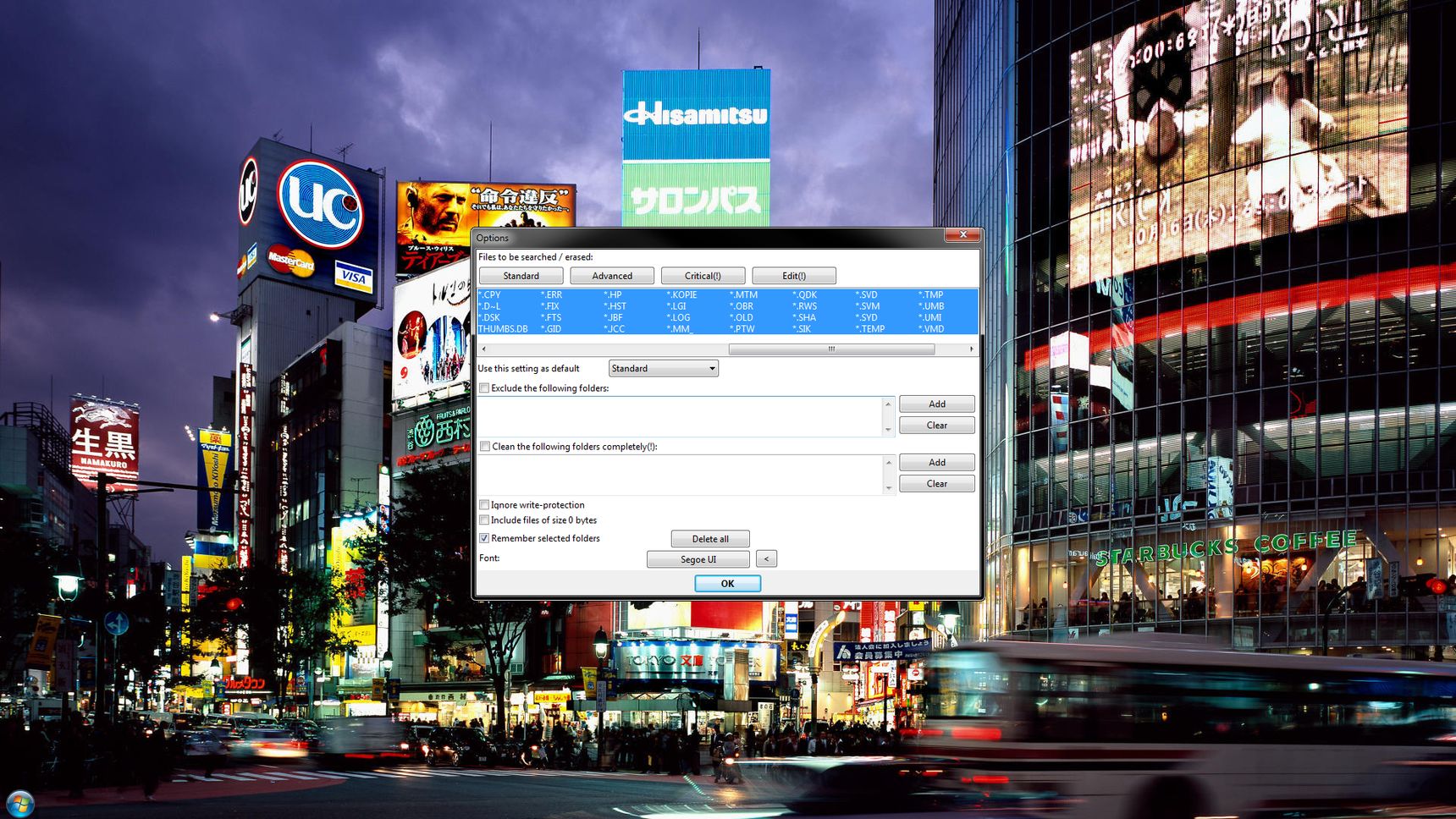The width and height of the screenshot is (1456, 819).
Task: Select the *.SYD file pattern
Action: click(x=867, y=317)
